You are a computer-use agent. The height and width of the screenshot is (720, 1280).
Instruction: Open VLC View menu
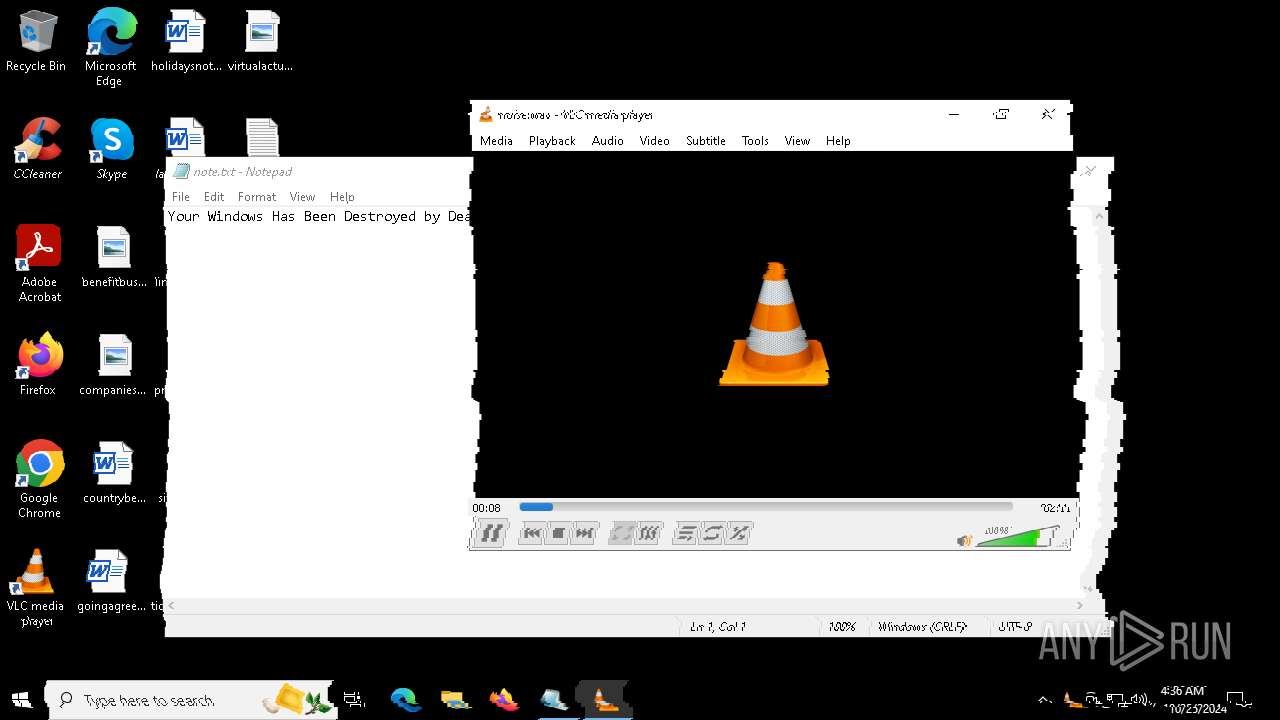coord(797,141)
